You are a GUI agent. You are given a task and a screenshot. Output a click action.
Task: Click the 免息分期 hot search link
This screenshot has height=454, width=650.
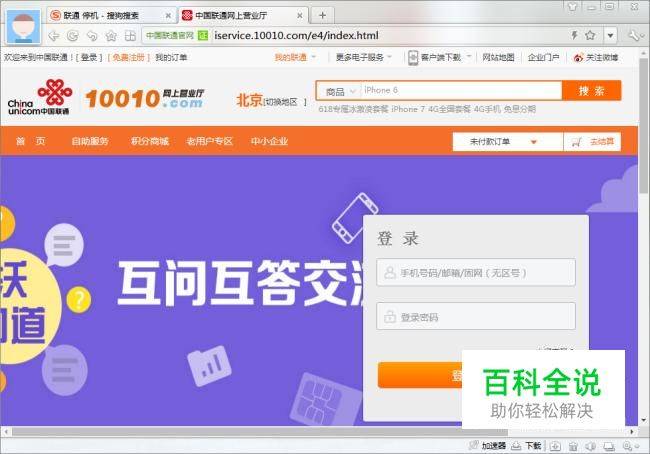pos(520,109)
